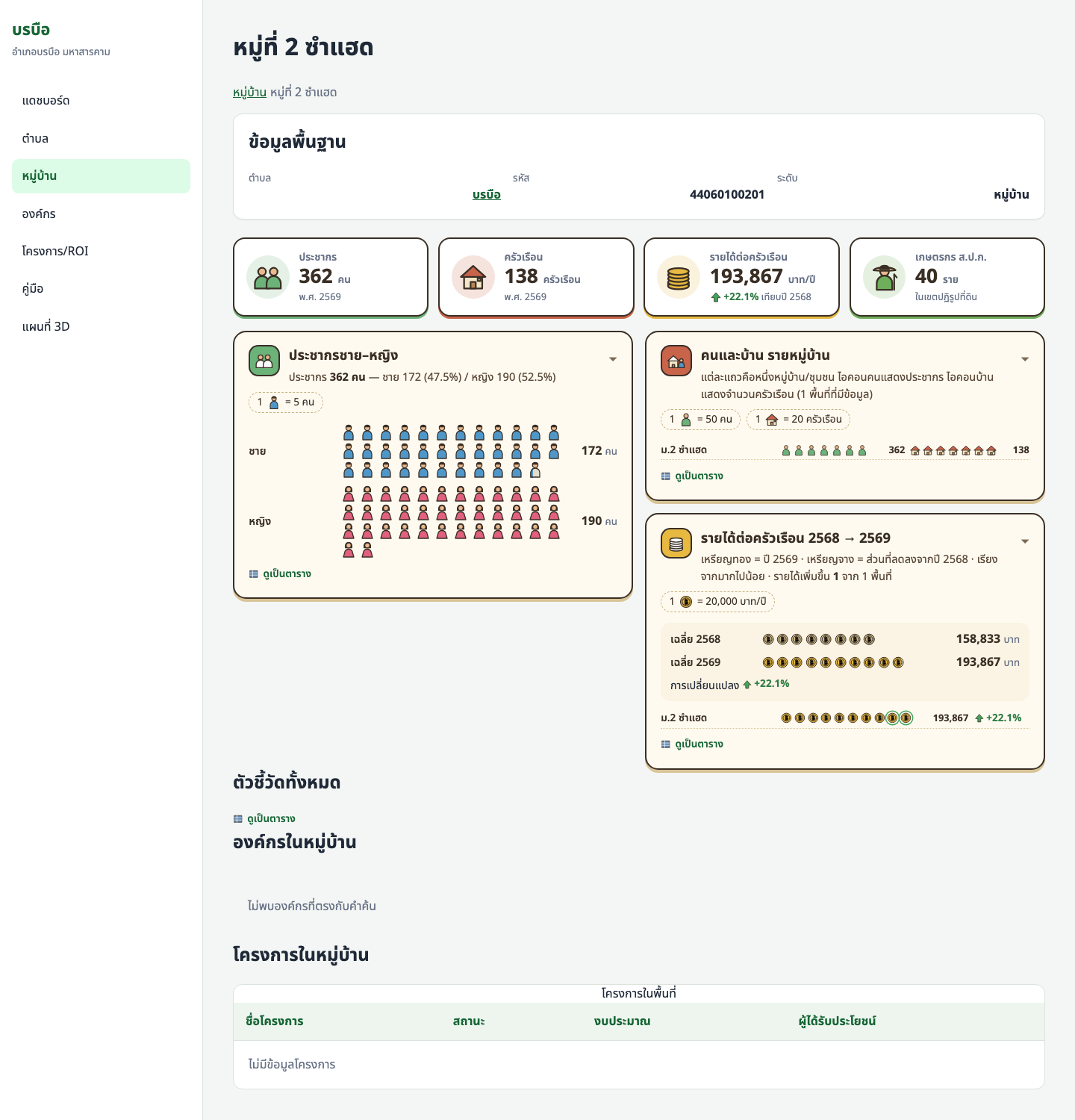Click green up arrow next to +22.1% เทียบปี 2568
The width and height of the screenshot is (1075, 1120).
[716, 297]
